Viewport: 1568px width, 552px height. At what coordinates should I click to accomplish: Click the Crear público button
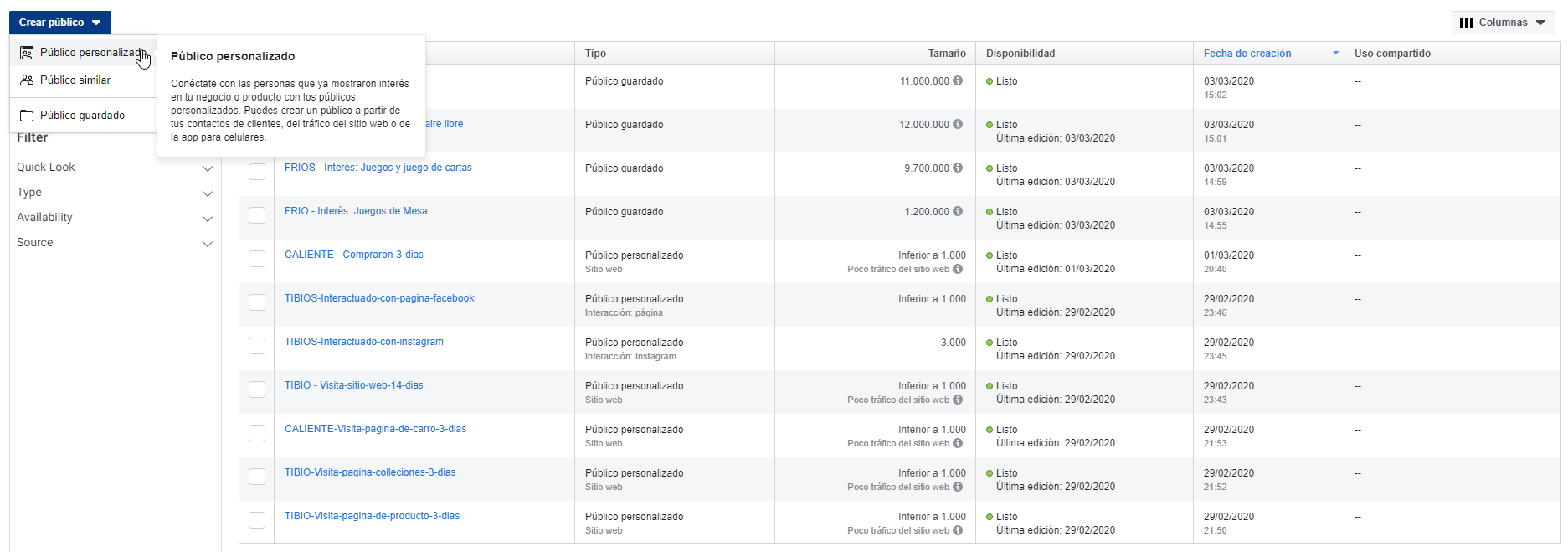pos(59,23)
